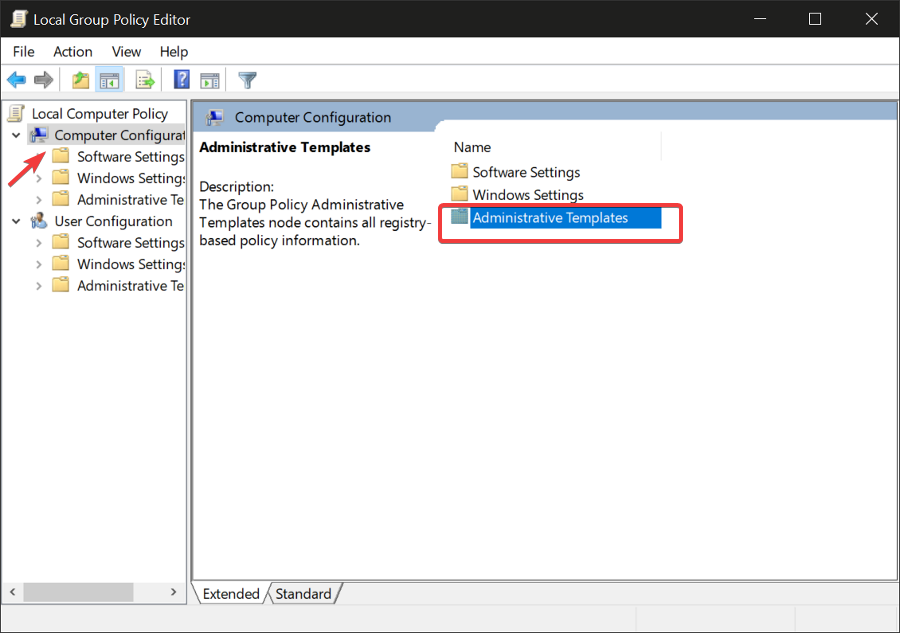Click the gray Forward arrow

(44, 80)
